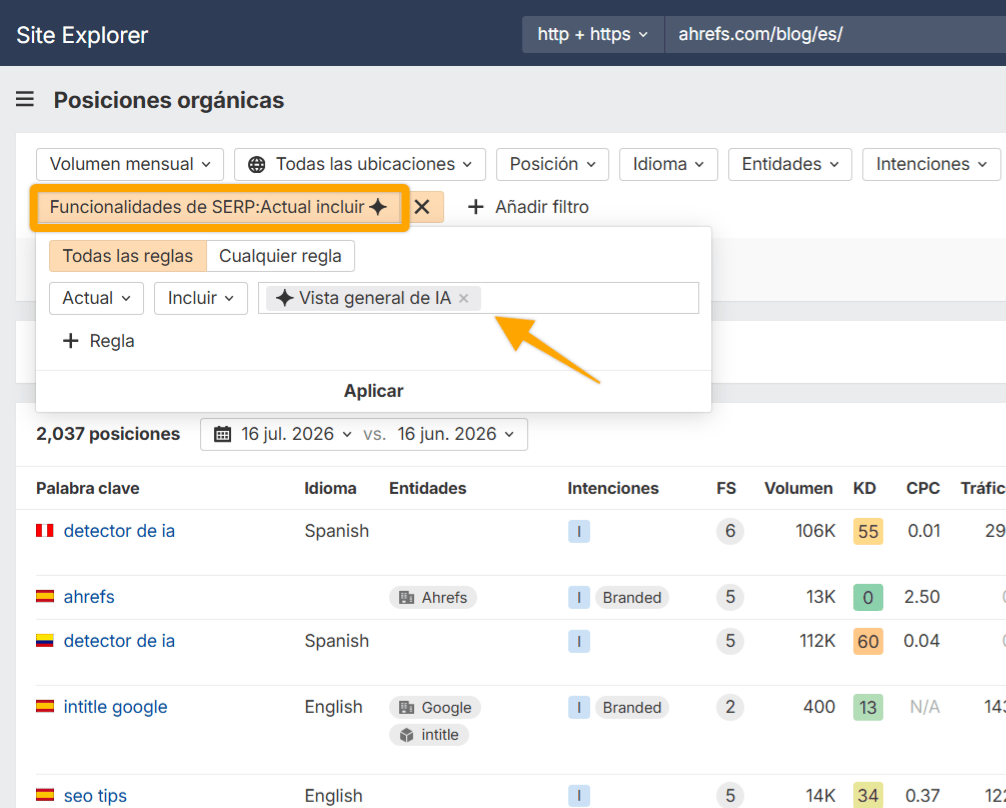Viewport: 1006px width, 808px height.
Task: Click the Spain flag beside ahrefs keyword
Action: click(x=44, y=597)
